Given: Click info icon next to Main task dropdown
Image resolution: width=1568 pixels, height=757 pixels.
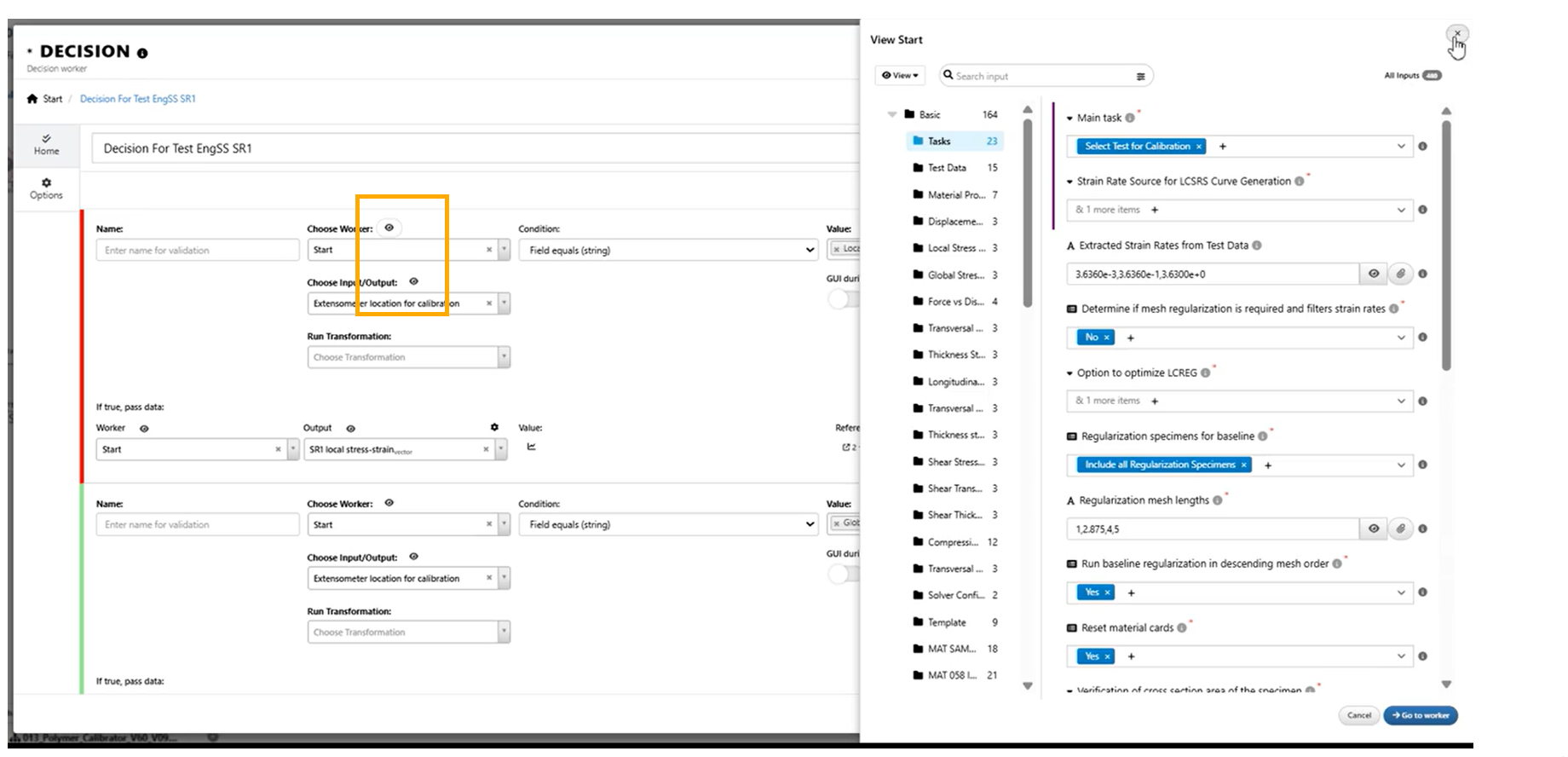Looking at the screenshot, I should pos(1422,147).
